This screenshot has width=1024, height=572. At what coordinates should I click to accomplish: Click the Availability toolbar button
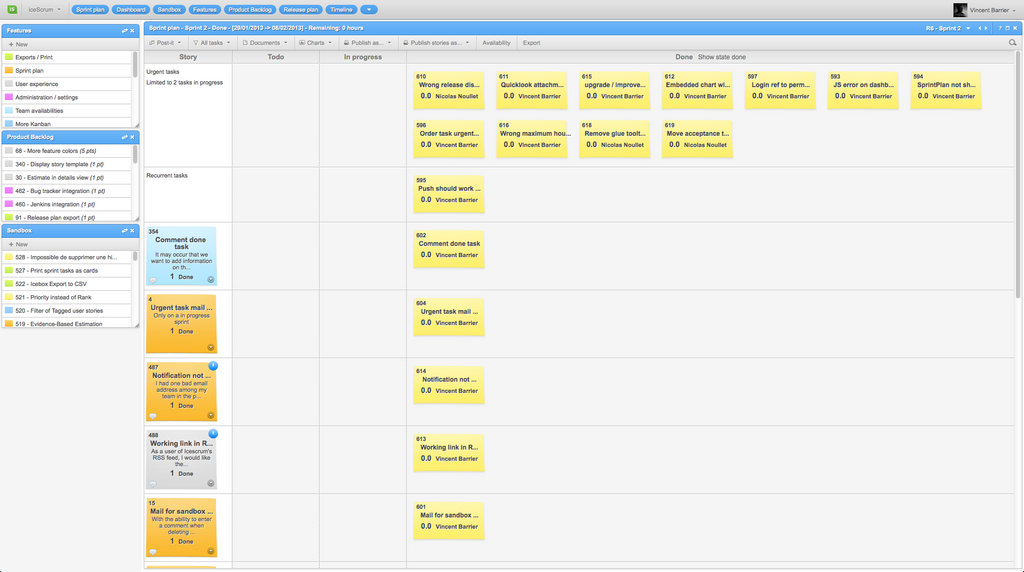coord(496,42)
